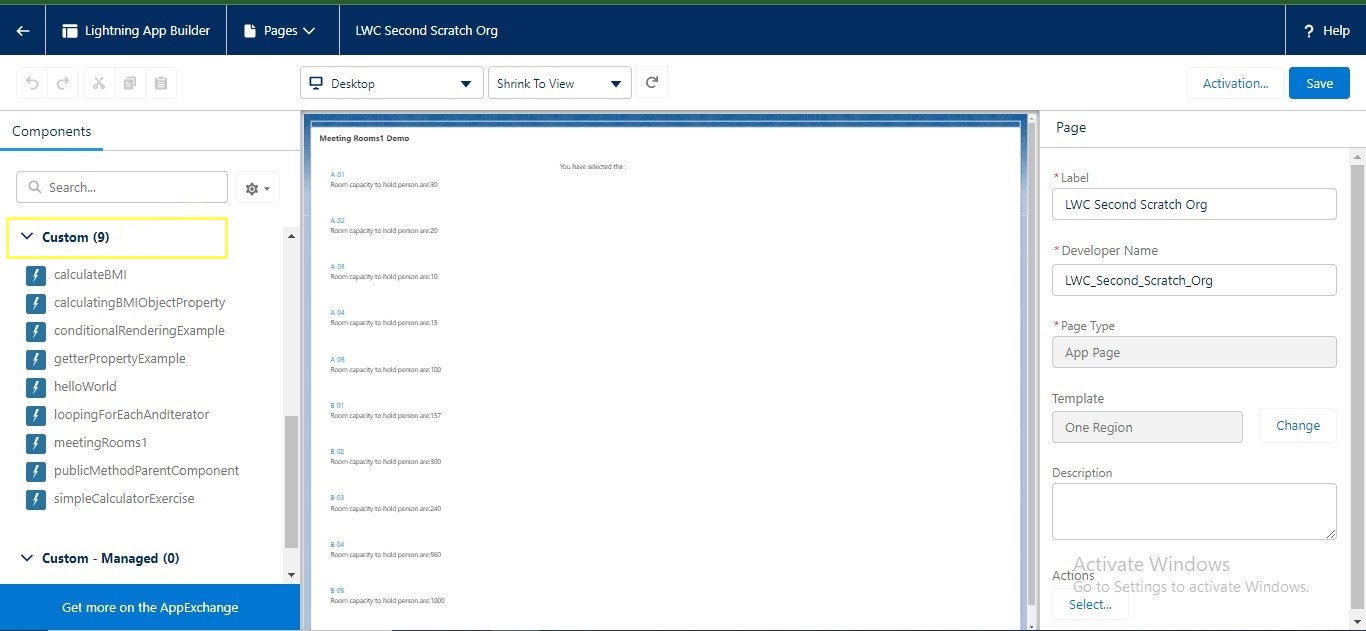Click the calculateBMI lightning icon

pos(36,275)
